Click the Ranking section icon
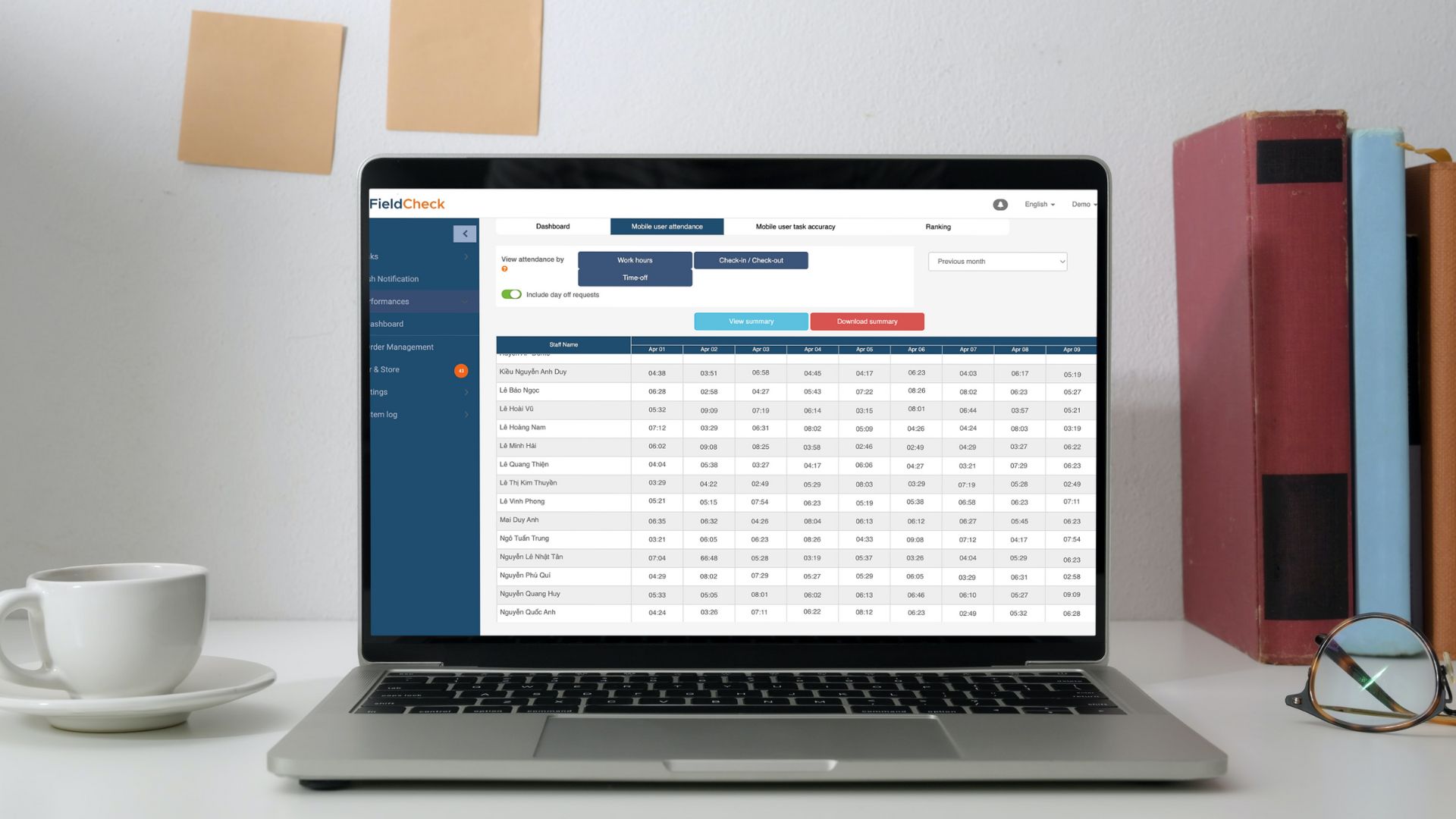The image size is (1456, 819). click(x=937, y=226)
